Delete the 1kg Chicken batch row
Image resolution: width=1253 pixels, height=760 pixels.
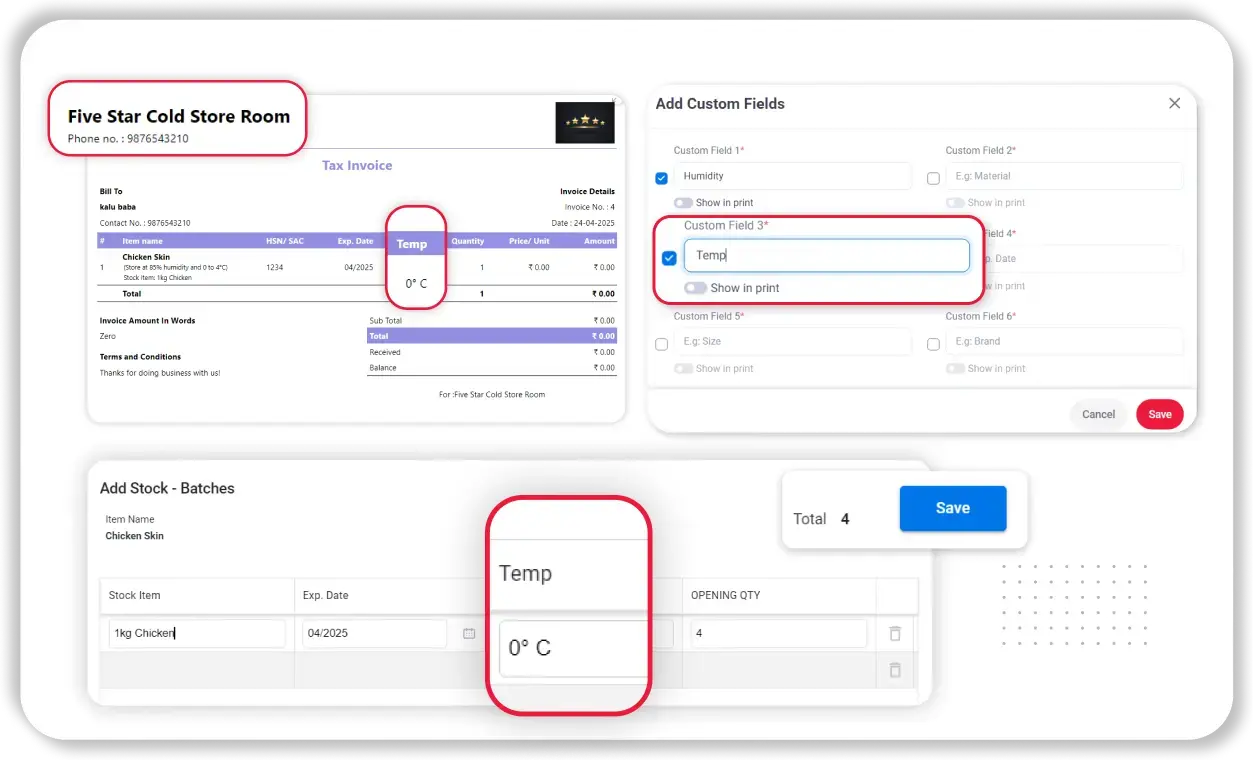click(x=895, y=634)
